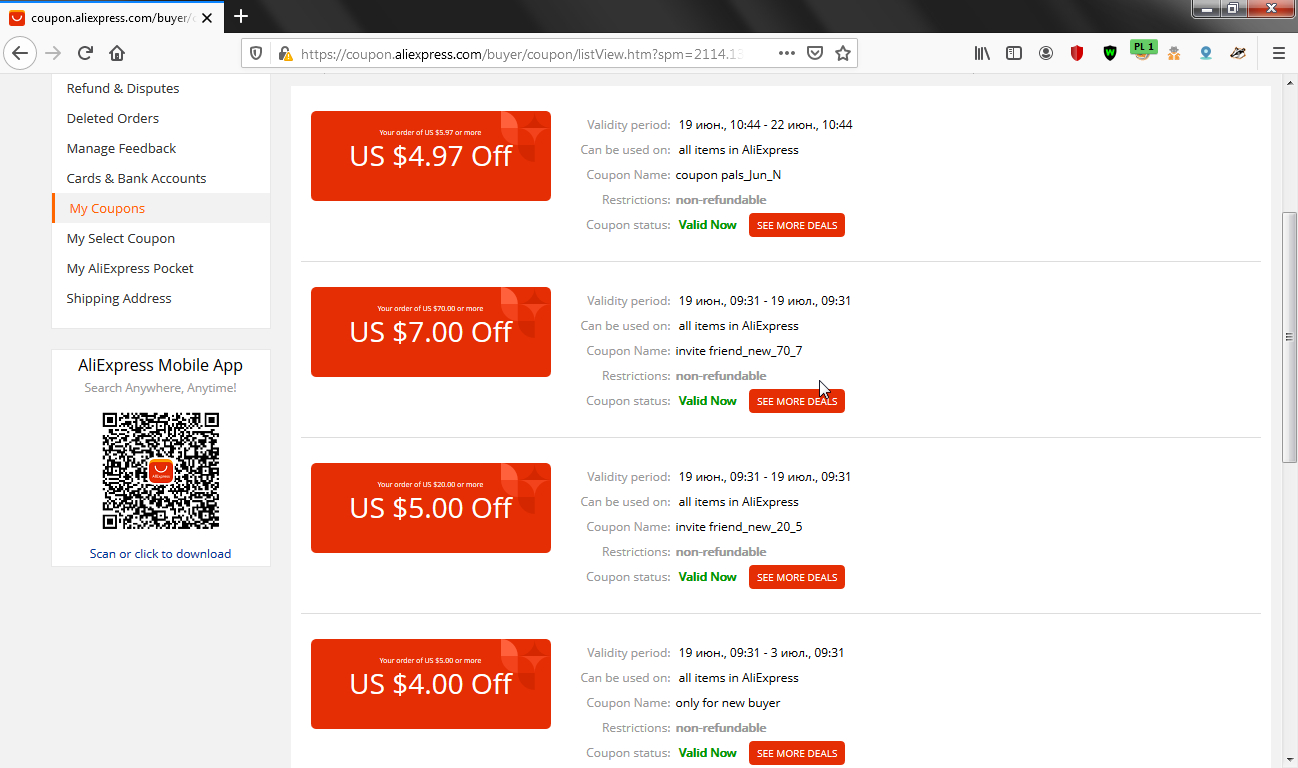Open Manage Feedback page

coord(121,148)
